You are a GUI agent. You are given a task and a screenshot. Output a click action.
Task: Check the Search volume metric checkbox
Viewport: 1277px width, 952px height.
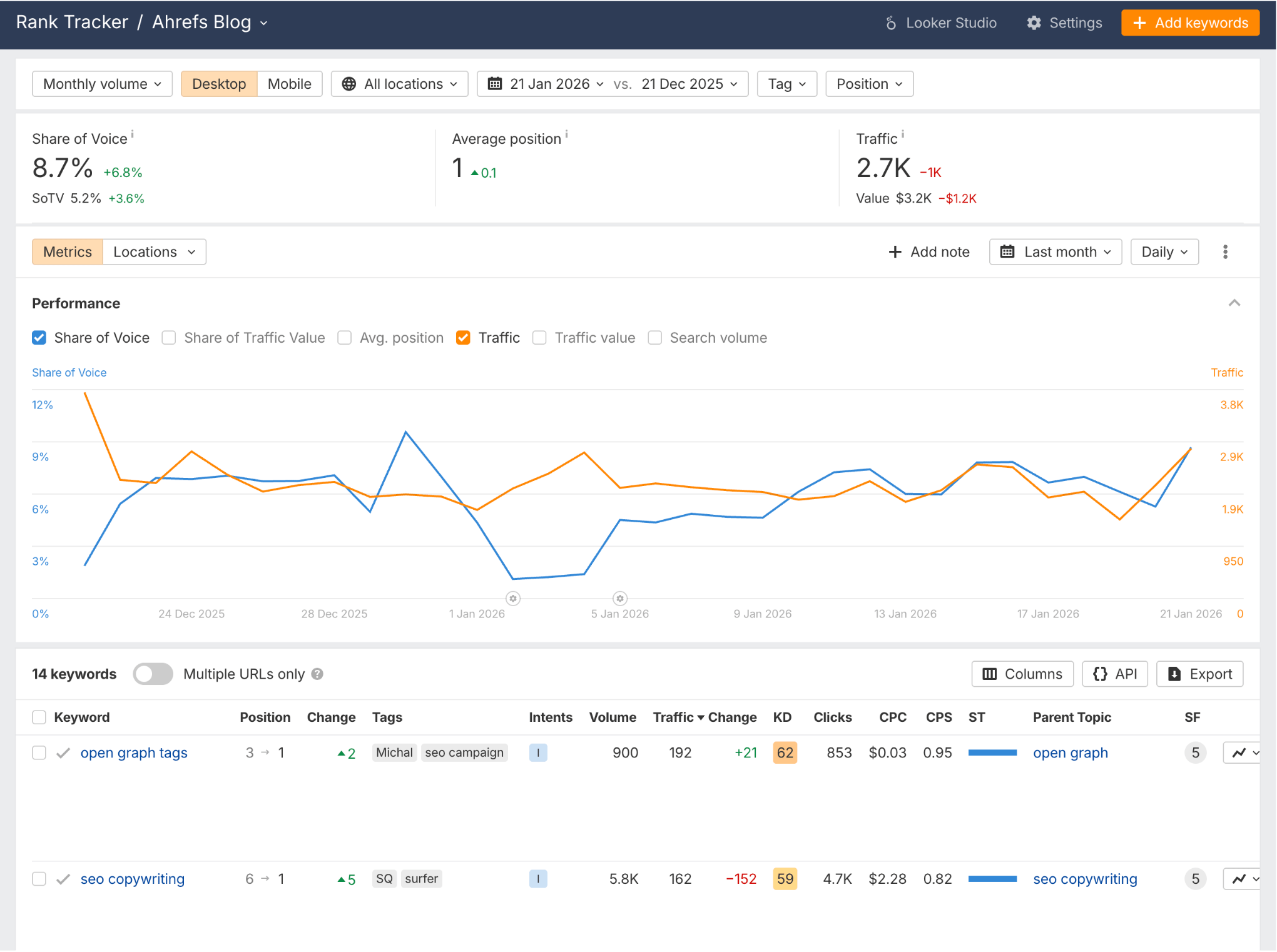point(655,337)
